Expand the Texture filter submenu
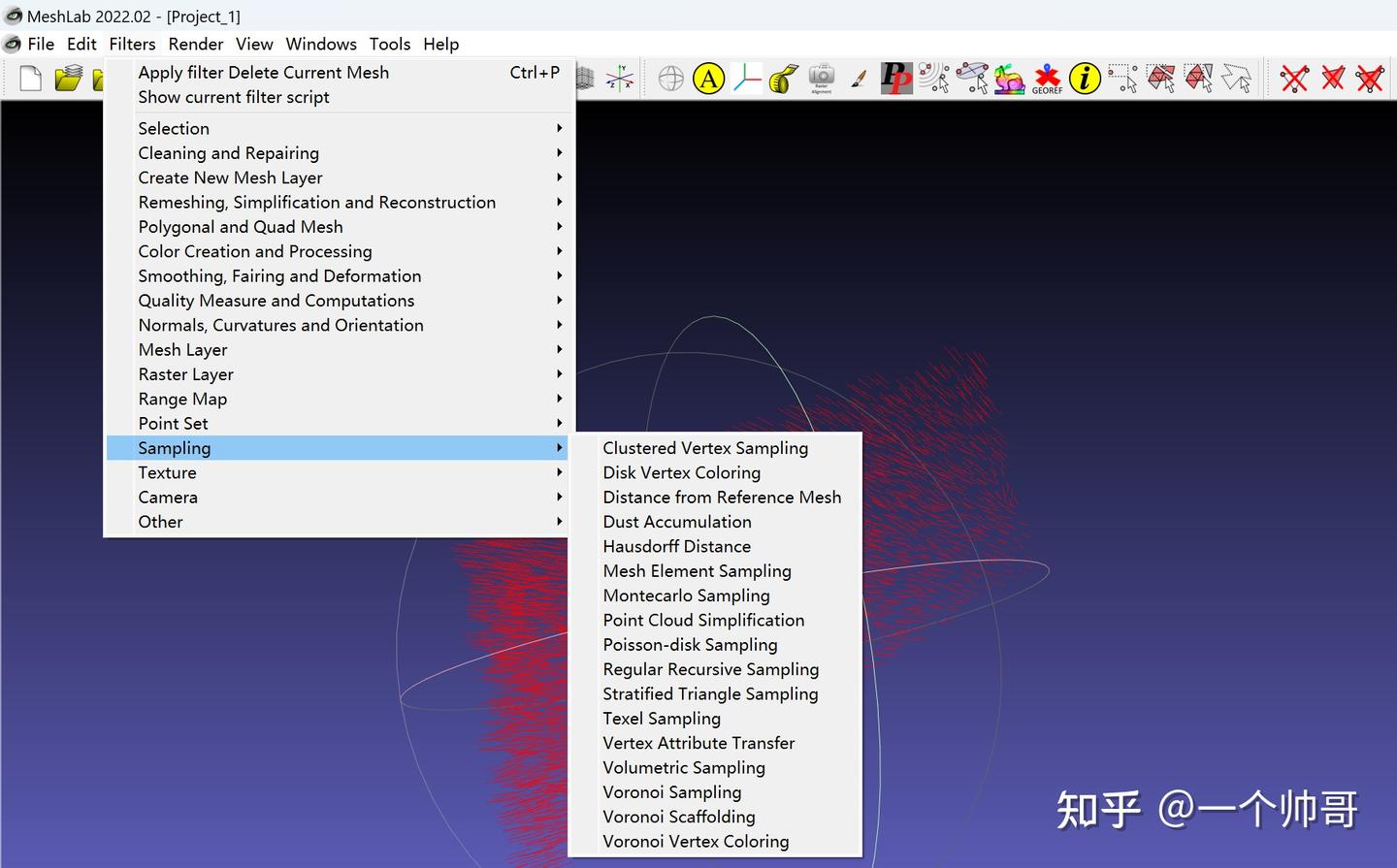This screenshot has height=868, width=1397. (x=167, y=472)
